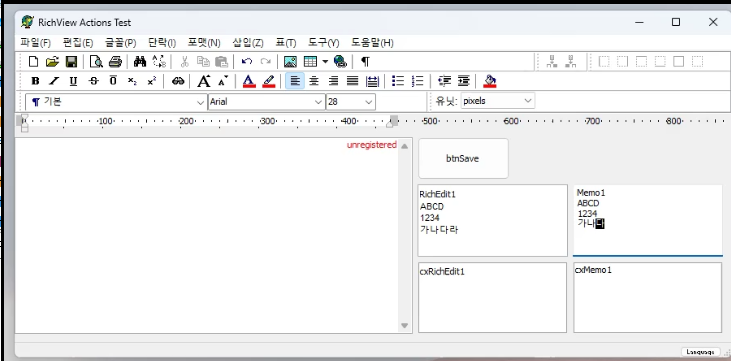Click the Save floppy disk icon
This screenshot has width=731, height=361.
tap(71, 62)
